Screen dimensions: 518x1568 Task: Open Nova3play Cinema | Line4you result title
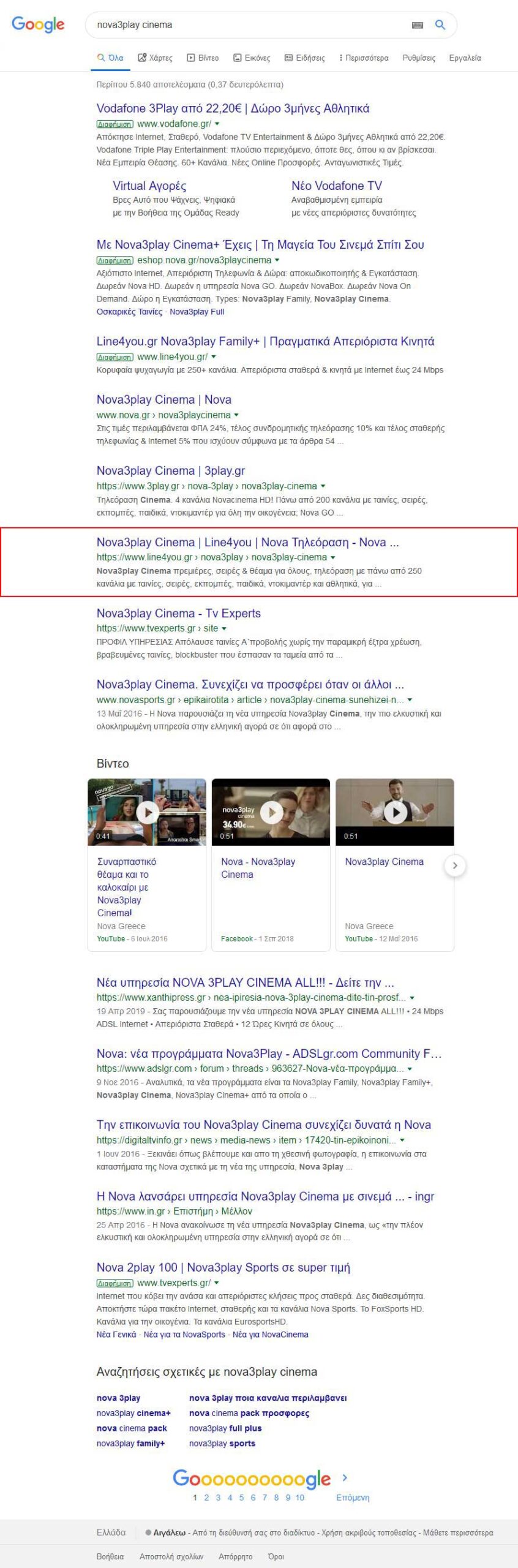[x=247, y=542]
